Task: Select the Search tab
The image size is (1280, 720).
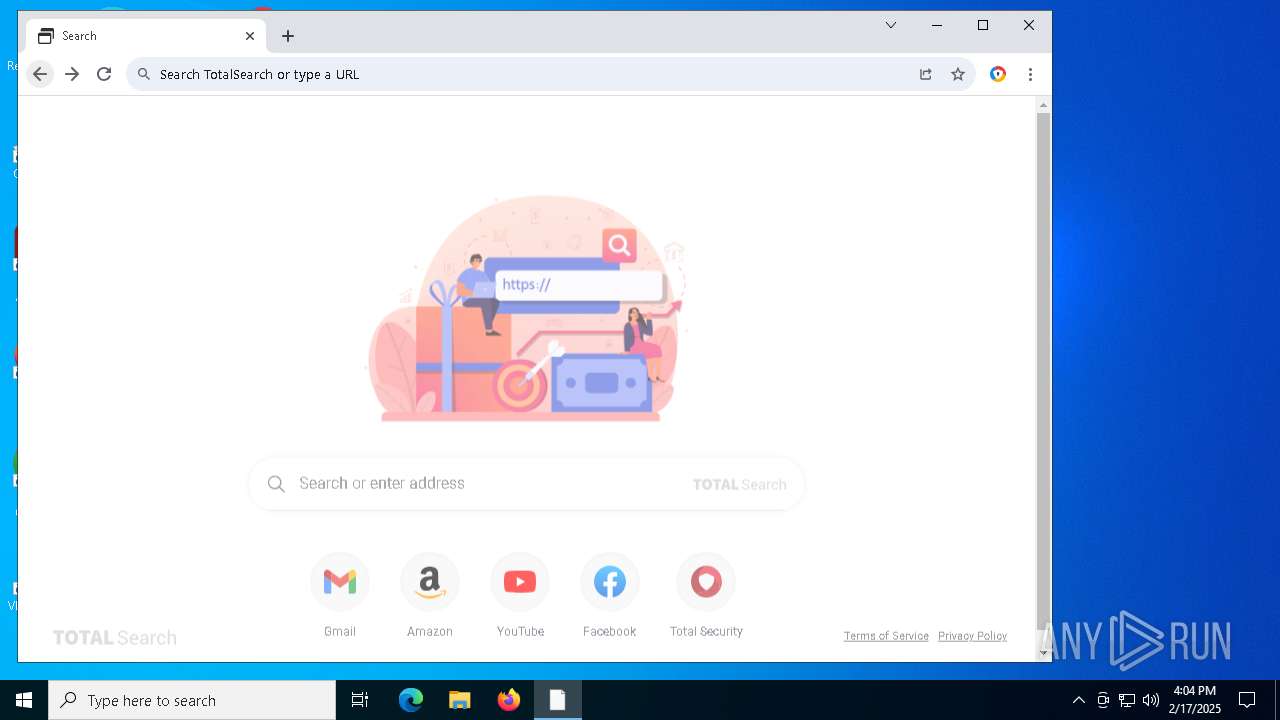Action: pyautogui.click(x=146, y=36)
